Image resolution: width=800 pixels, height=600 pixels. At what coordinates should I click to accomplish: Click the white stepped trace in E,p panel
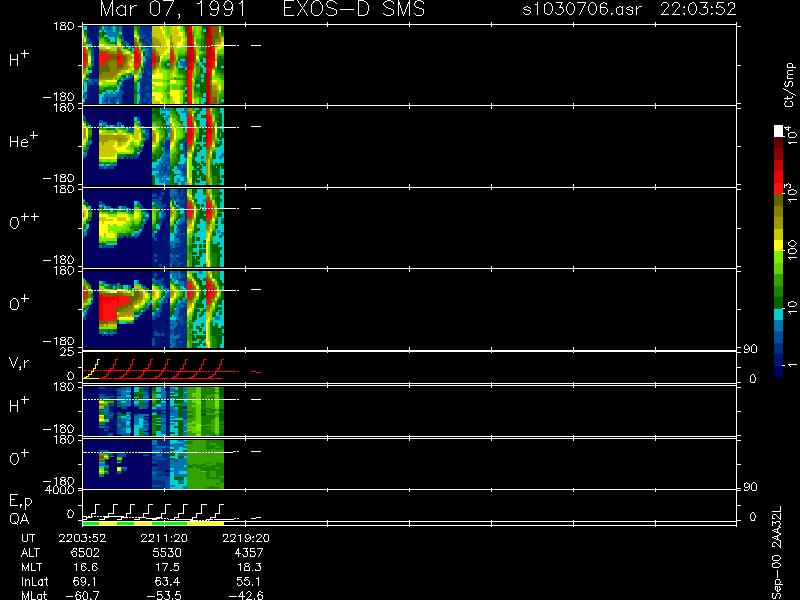[x=153, y=511]
